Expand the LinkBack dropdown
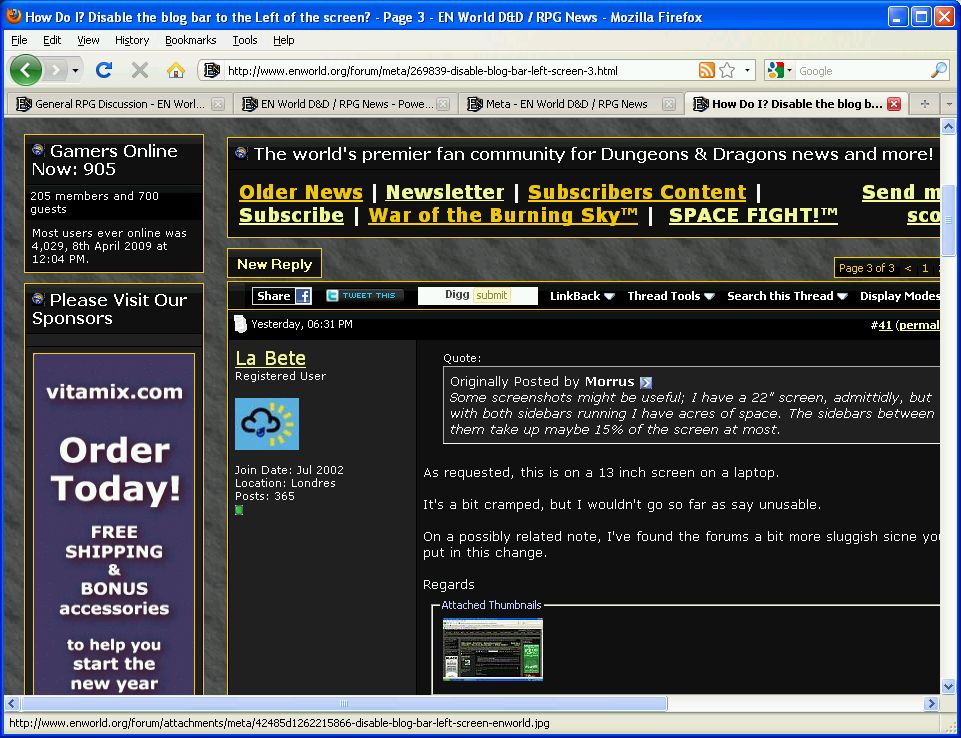961x738 pixels. [x=581, y=296]
